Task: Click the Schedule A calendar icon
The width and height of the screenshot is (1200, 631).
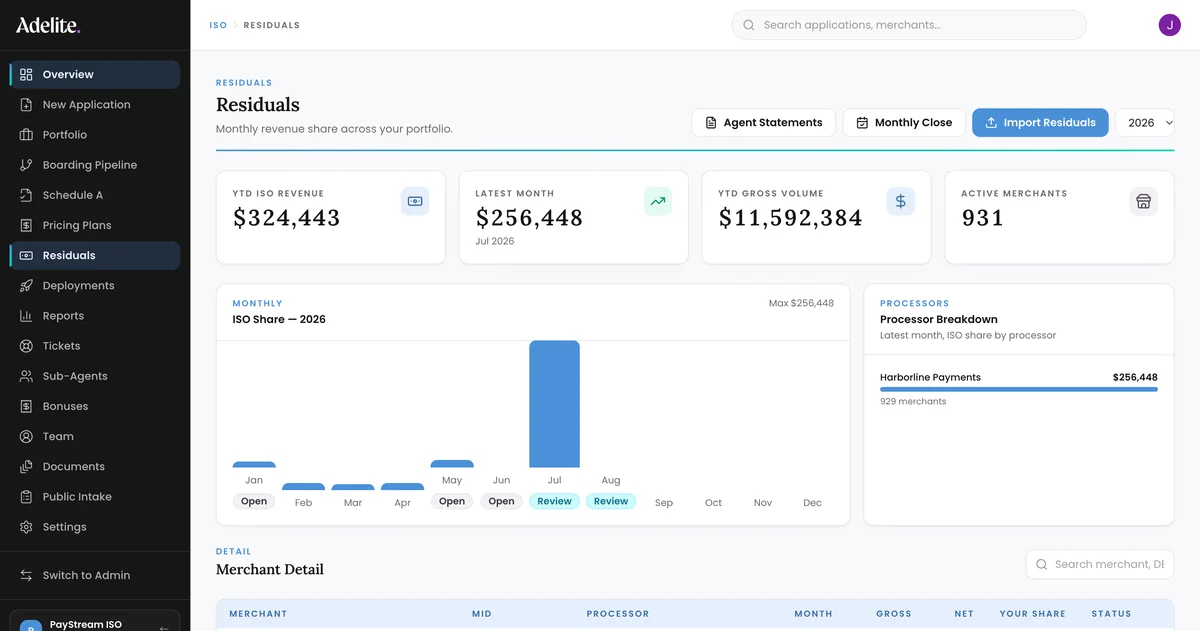Action: [26, 195]
